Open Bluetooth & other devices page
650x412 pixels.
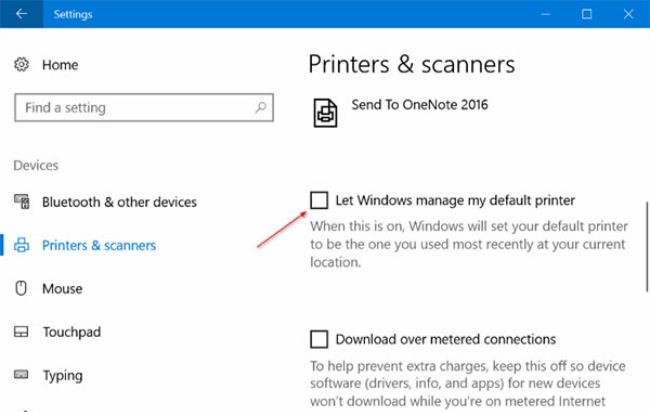119,202
